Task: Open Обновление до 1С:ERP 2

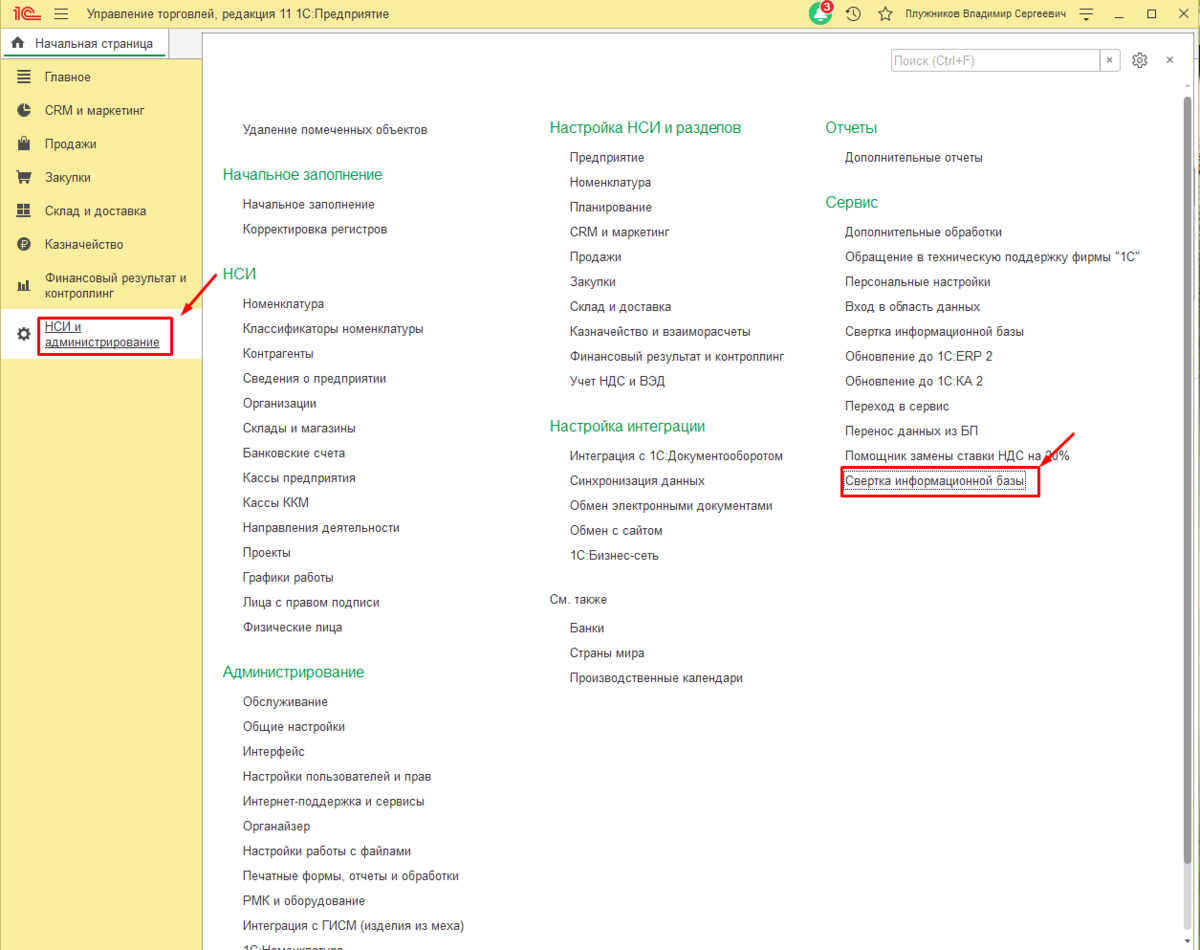Action: [x=919, y=356]
